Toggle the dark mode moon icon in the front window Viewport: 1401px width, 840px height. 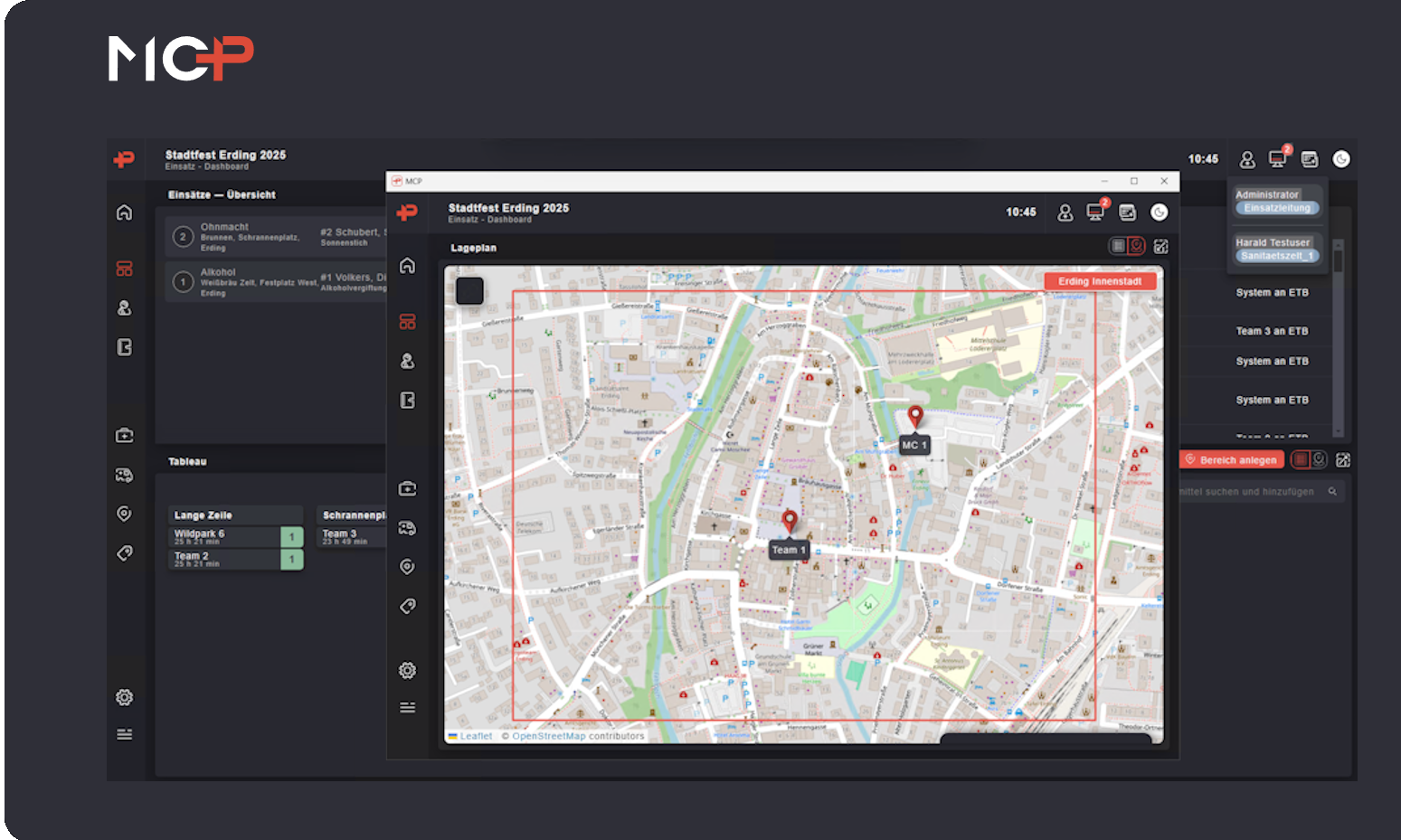(1159, 212)
